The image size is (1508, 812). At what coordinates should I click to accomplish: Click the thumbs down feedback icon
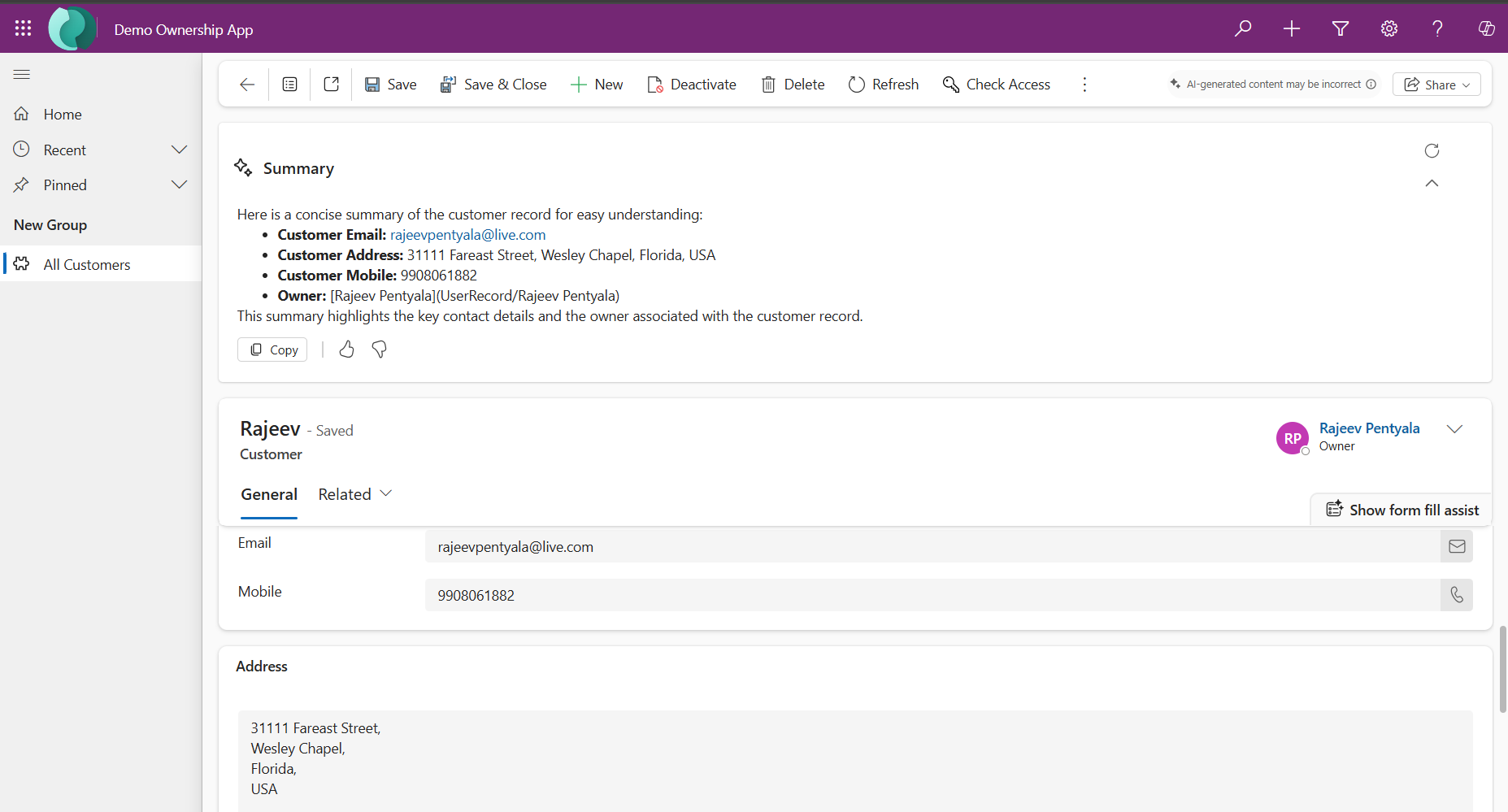[379, 350]
